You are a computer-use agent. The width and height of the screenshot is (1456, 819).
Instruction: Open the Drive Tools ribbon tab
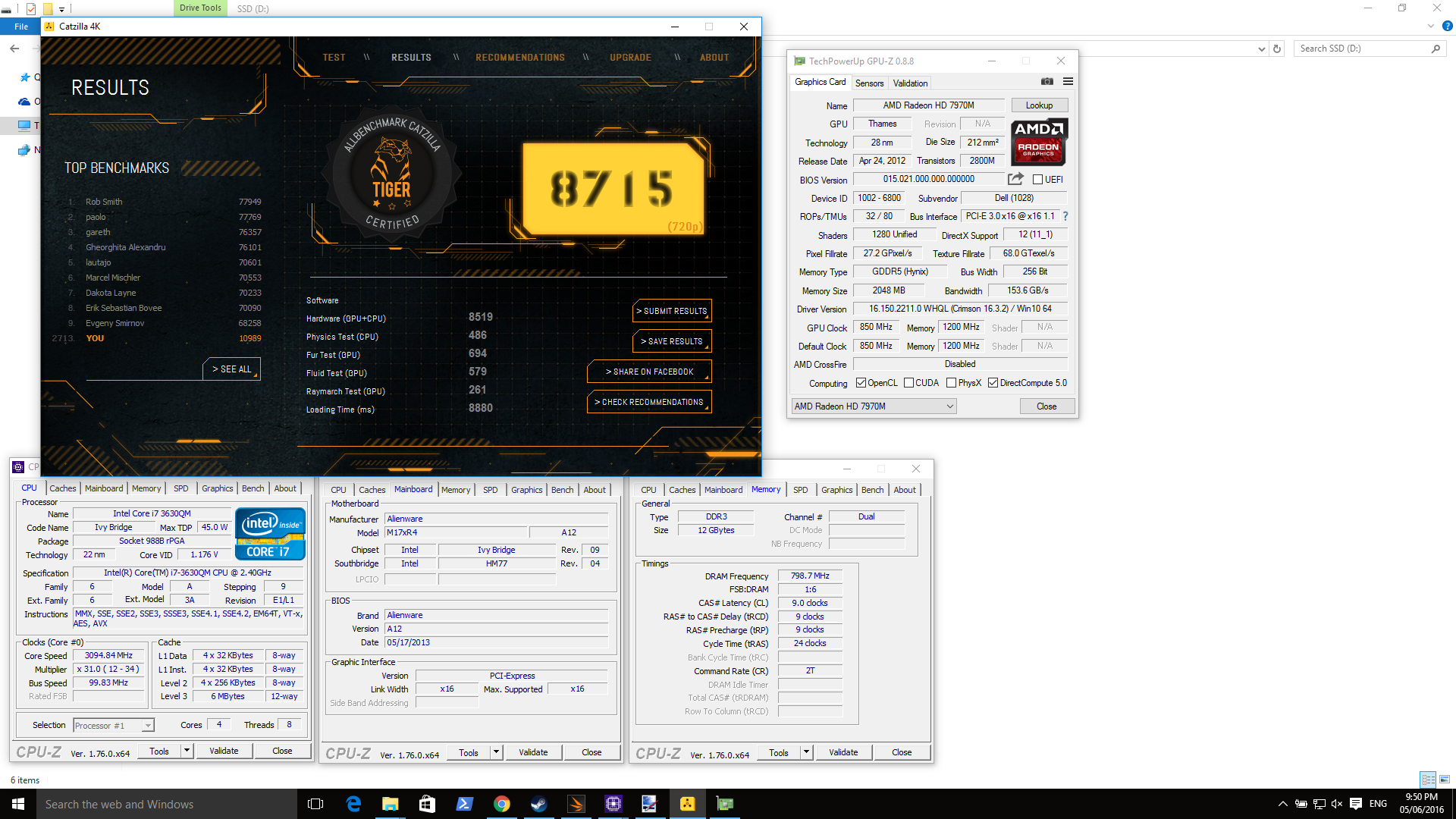tap(200, 8)
